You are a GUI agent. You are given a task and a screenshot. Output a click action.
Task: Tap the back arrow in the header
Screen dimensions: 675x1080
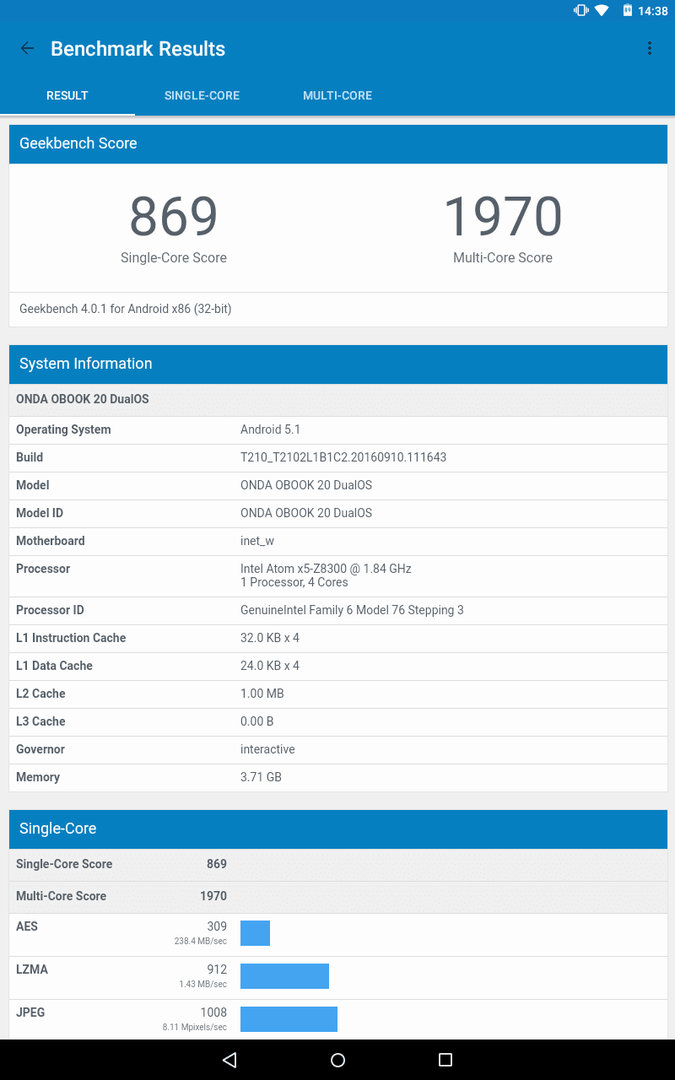click(28, 48)
